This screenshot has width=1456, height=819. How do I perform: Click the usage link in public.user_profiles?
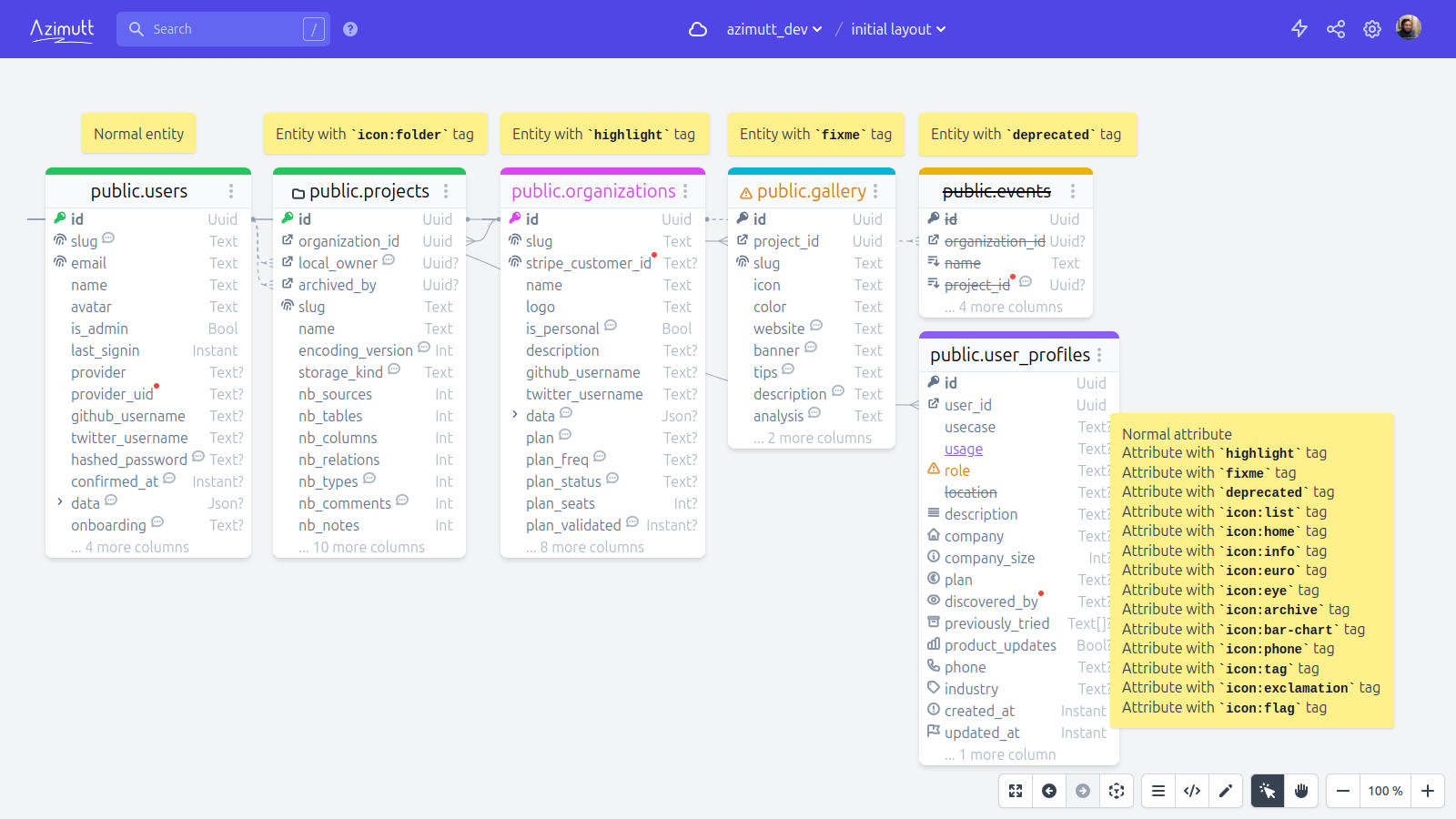(x=964, y=449)
